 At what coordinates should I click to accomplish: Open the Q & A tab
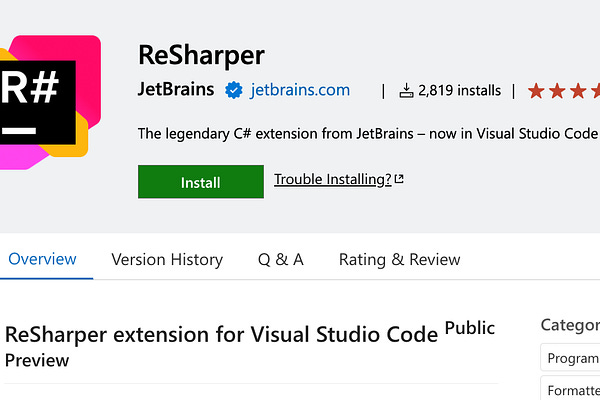click(x=281, y=260)
